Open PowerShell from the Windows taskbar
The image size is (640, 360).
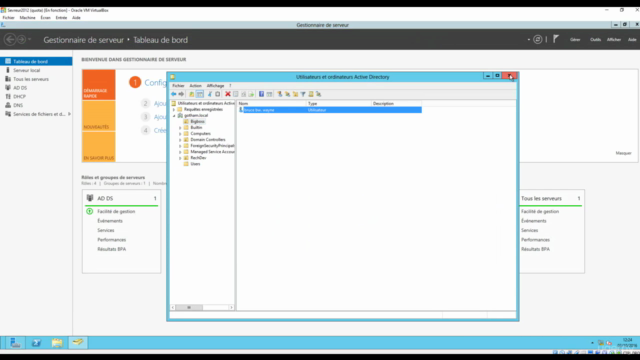pos(36,343)
